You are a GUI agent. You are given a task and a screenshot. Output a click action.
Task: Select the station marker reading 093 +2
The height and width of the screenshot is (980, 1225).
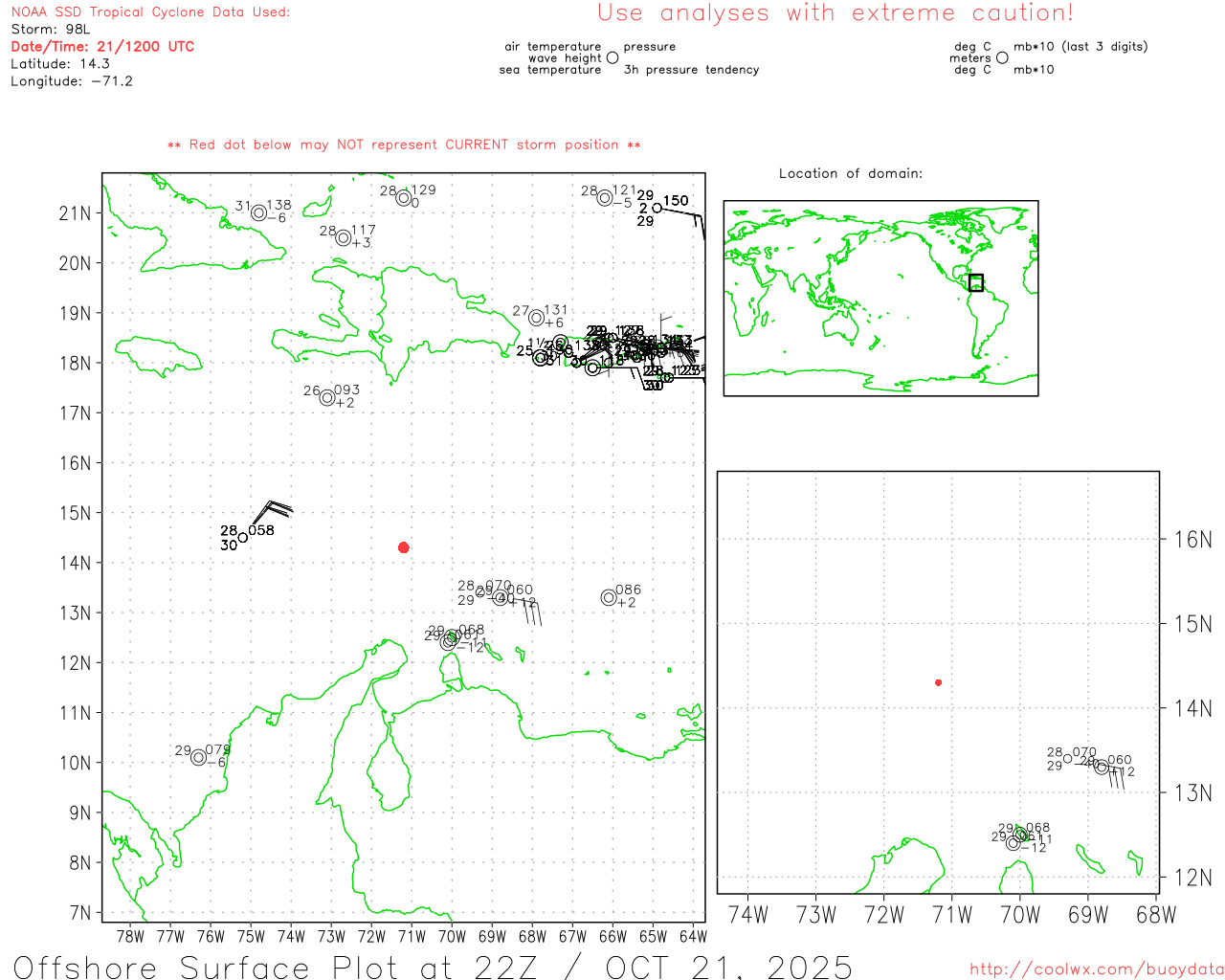[327, 398]
